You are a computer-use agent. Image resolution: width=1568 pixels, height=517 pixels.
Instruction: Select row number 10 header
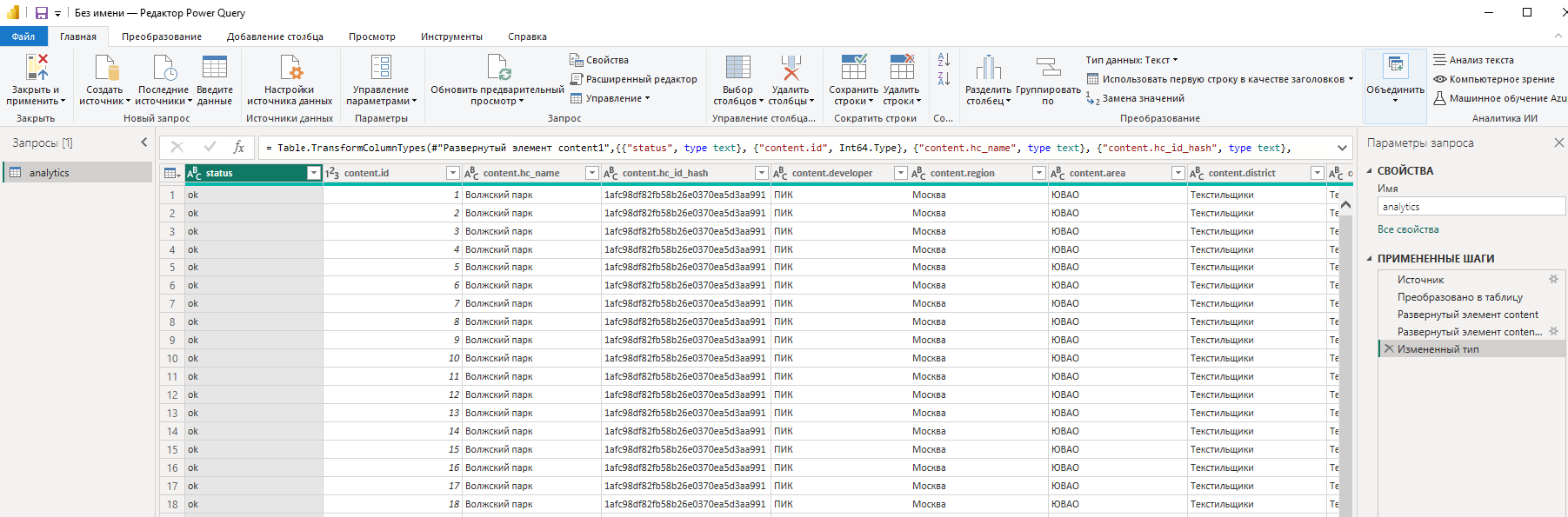point(172,358)
